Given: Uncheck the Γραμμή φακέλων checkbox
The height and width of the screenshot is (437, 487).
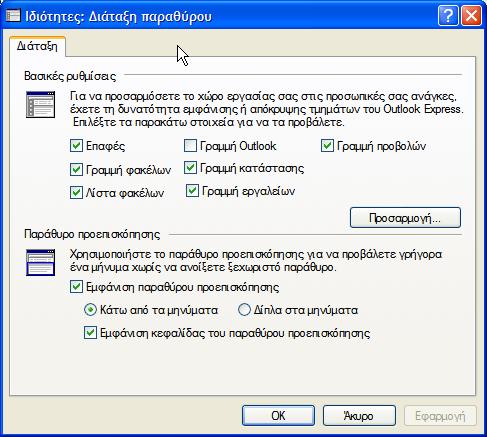Looking at the screenshot, I should [x=76, y=170].
